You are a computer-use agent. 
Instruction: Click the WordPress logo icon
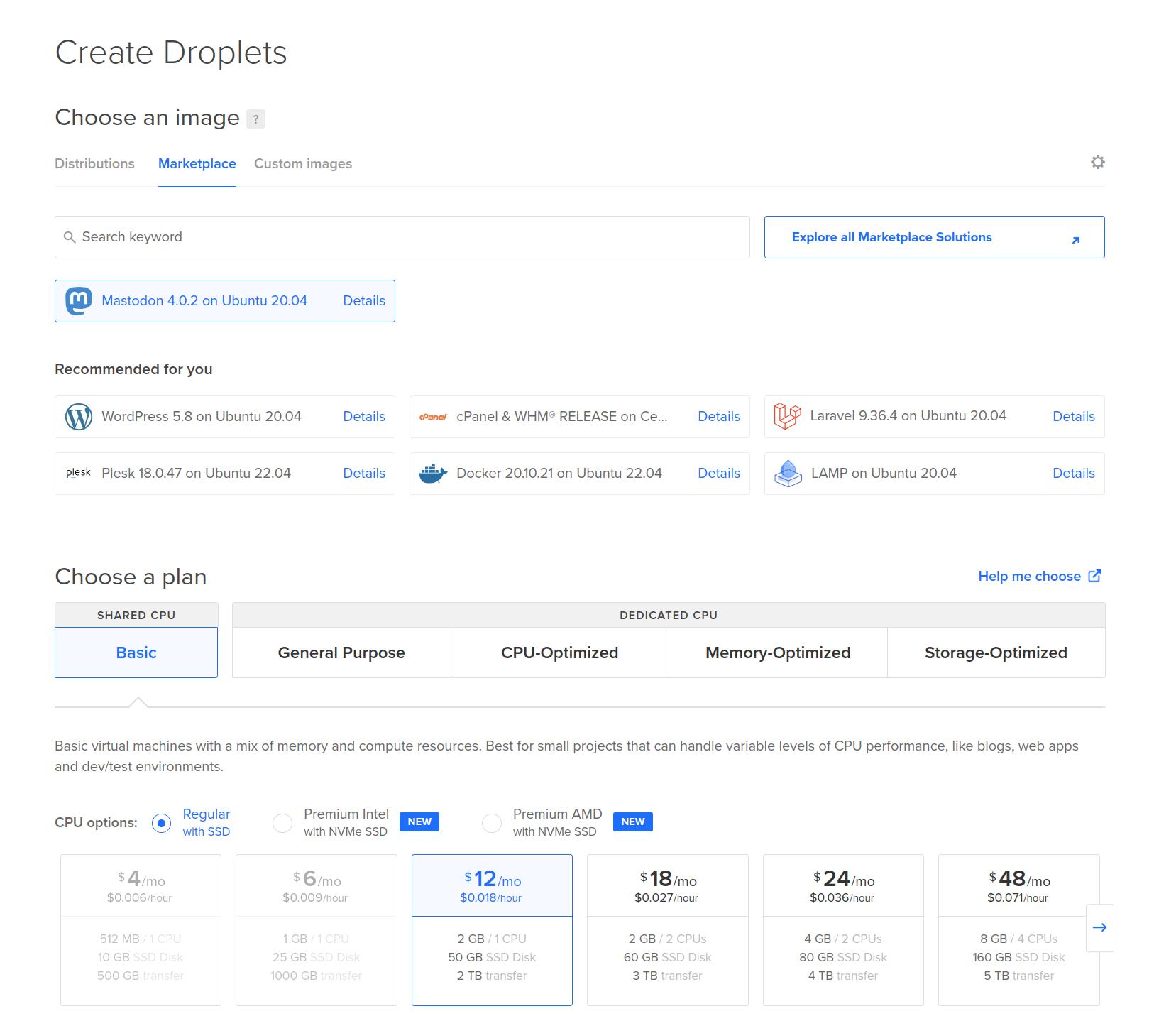79,417
